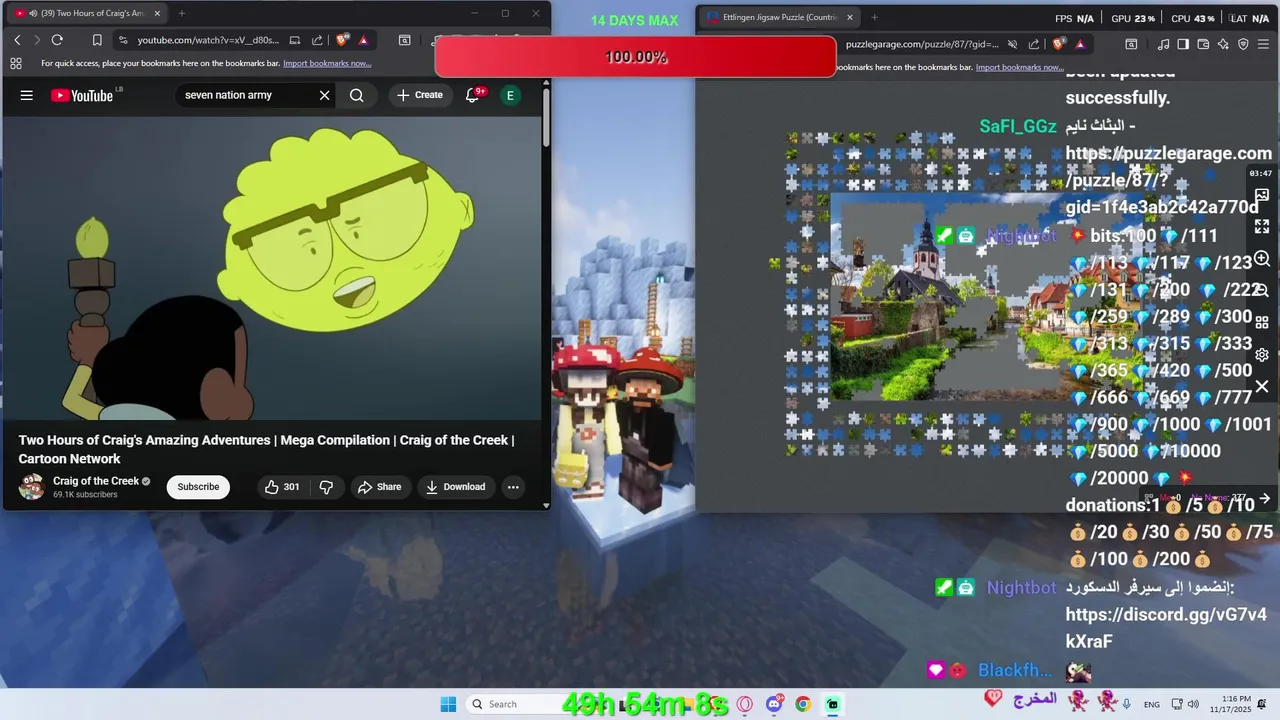Mute the YouTube tab via speaker icon
1280x720 pixels.
coord(33,14)
